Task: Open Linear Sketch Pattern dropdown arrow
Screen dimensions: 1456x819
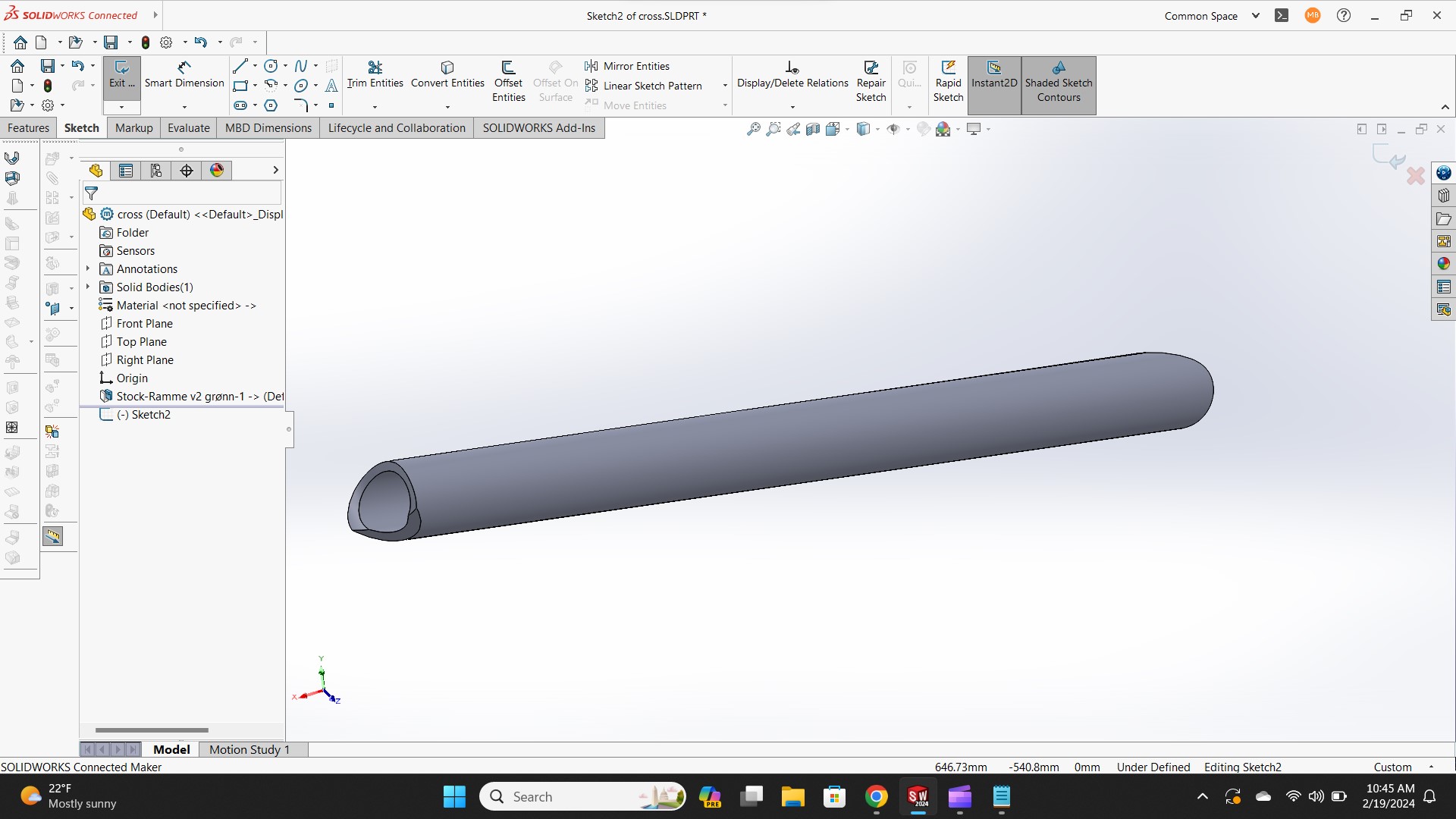Action: tap(725, 86)
